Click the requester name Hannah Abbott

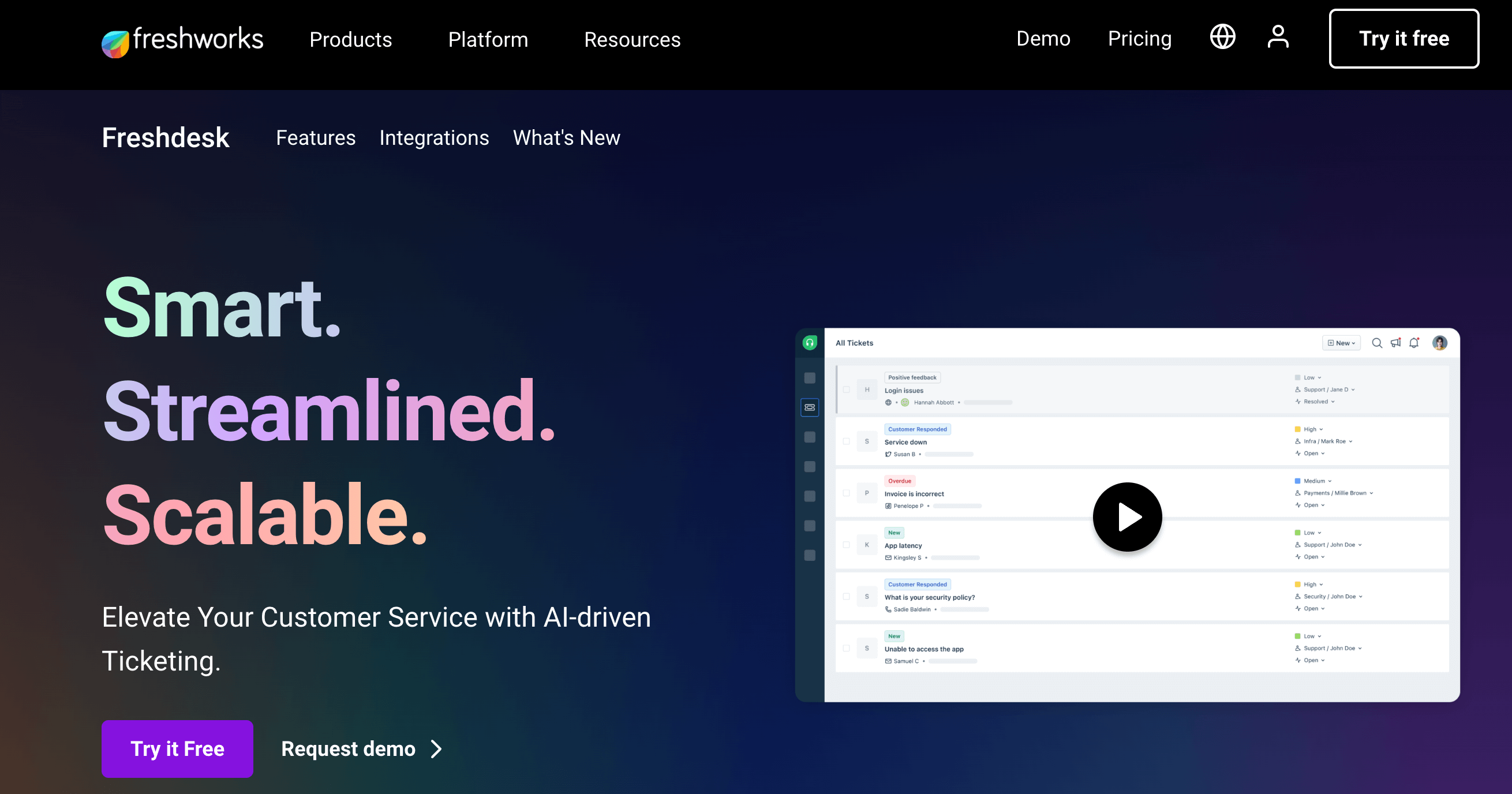click(x=933, y=402)
